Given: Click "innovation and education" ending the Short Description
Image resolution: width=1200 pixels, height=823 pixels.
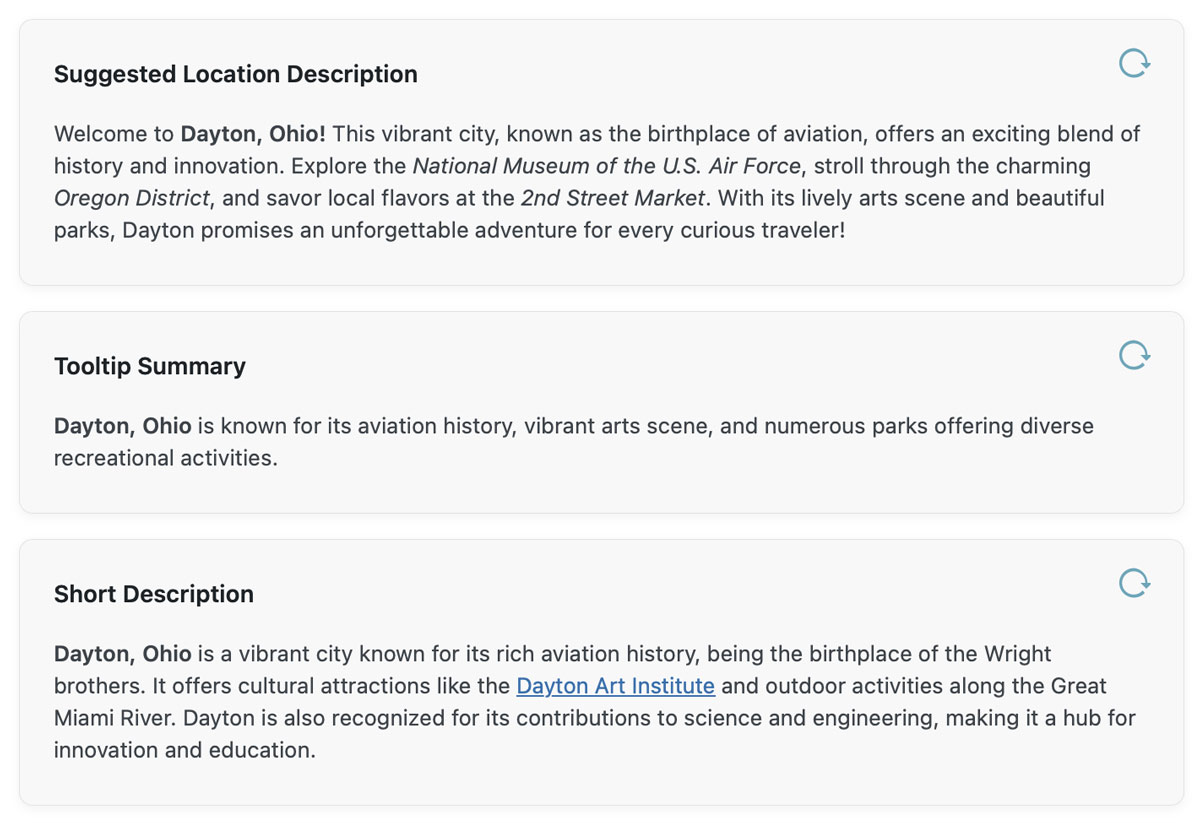Looking at the screenshot, I should coord(183,750).
